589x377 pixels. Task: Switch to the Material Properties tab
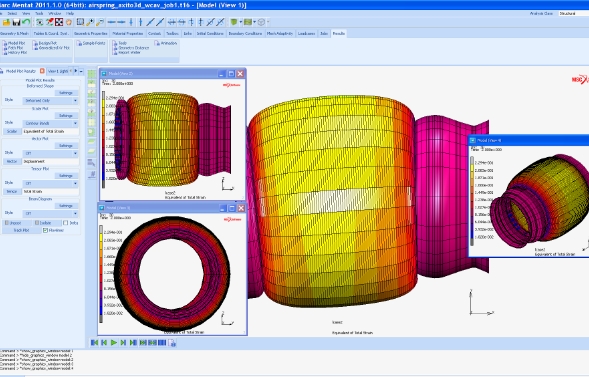(128, 33)
